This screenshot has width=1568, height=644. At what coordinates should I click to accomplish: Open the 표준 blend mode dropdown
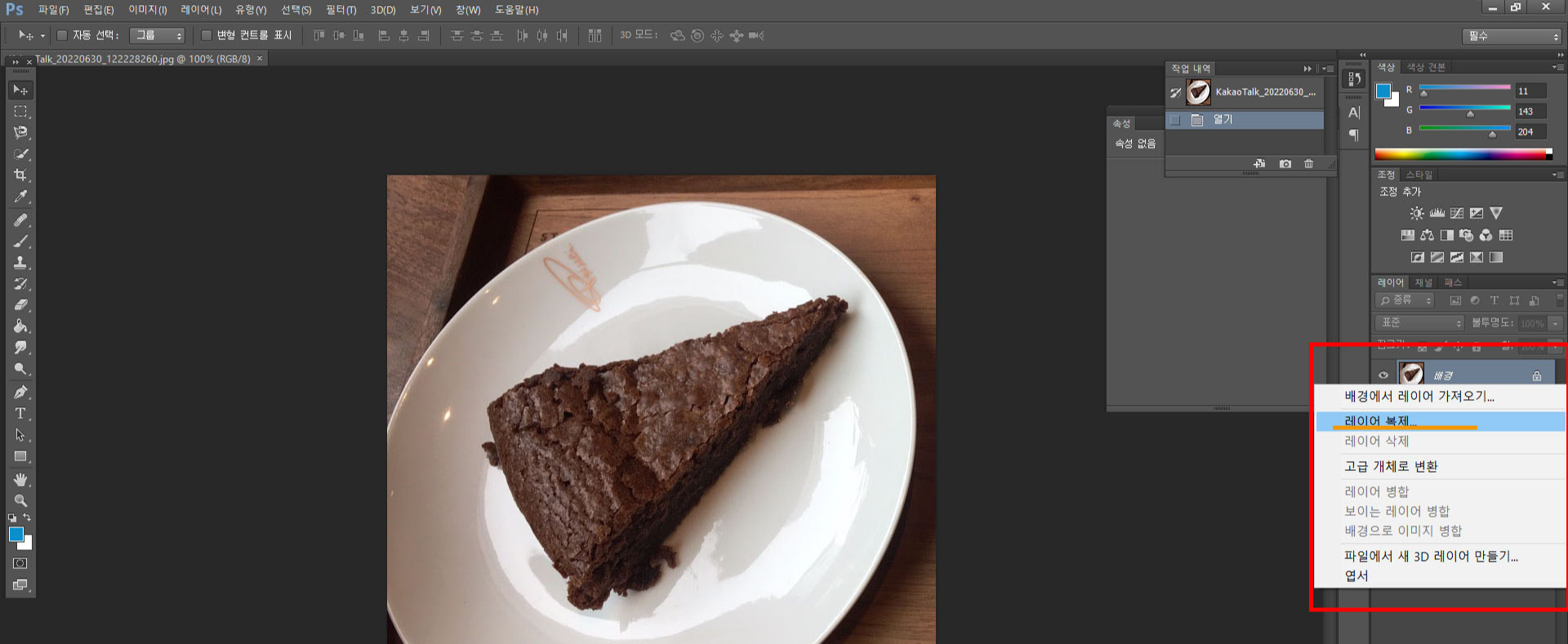point(1420,323)
